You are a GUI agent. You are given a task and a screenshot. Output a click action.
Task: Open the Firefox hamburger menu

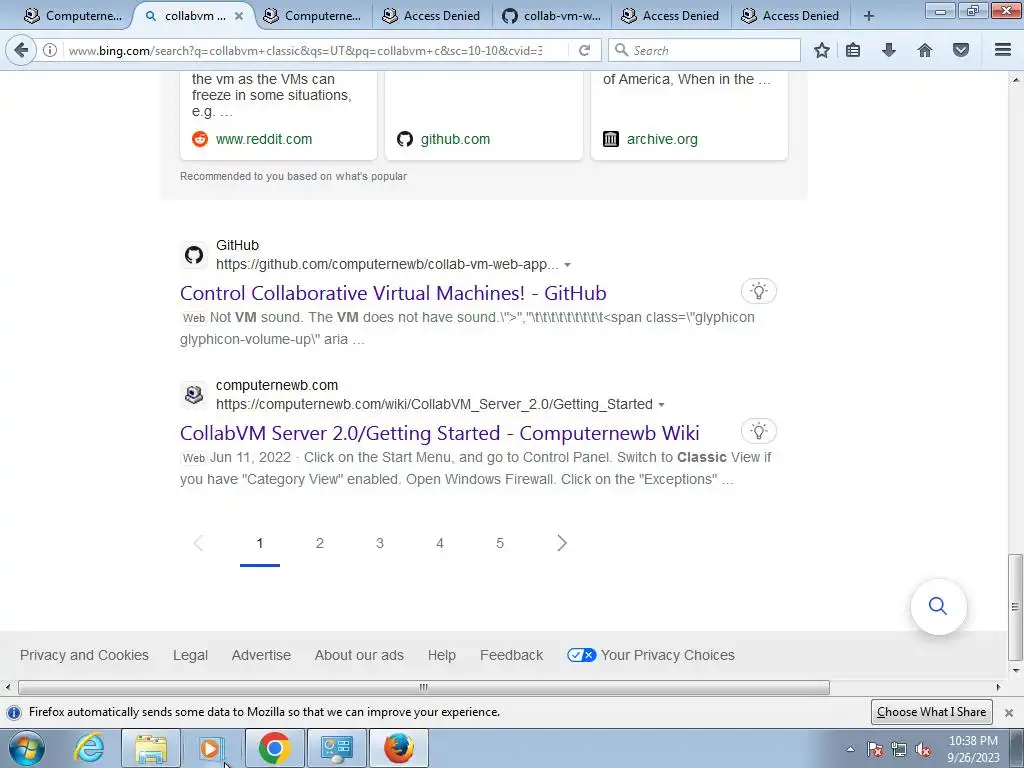coord(1003,50)
